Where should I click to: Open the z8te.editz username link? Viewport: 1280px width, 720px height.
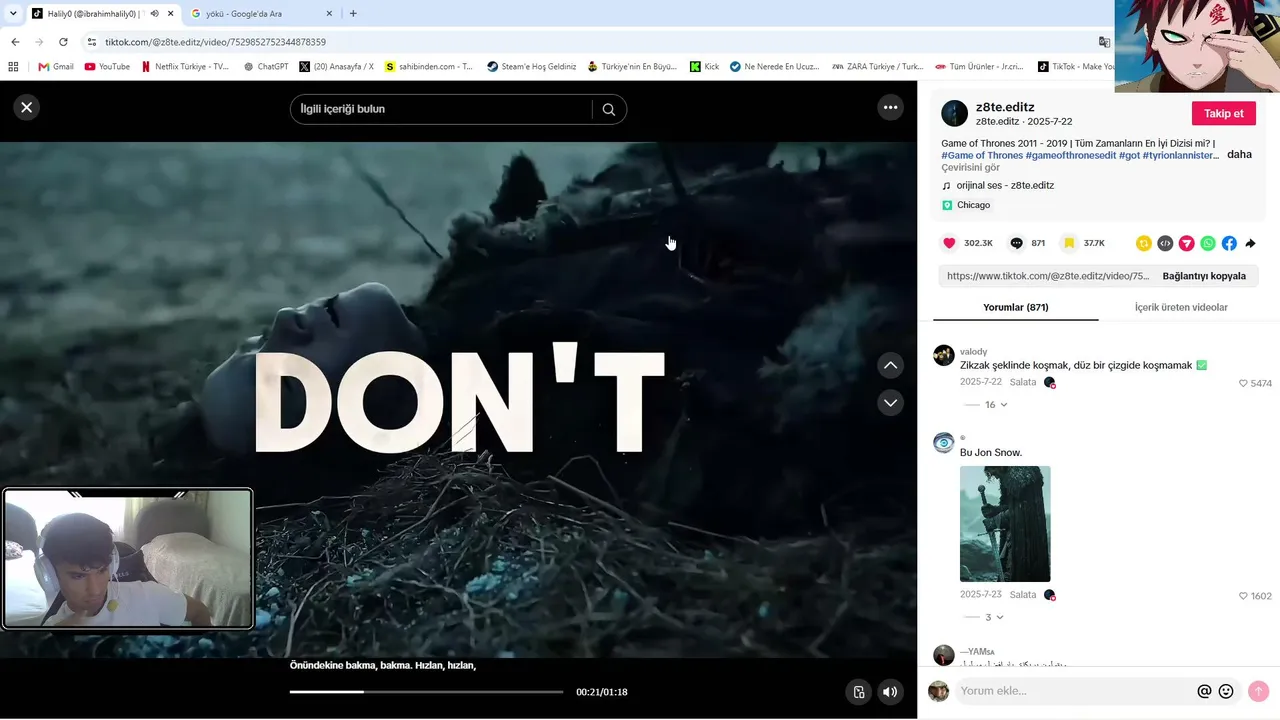(x=1005, y=107)
